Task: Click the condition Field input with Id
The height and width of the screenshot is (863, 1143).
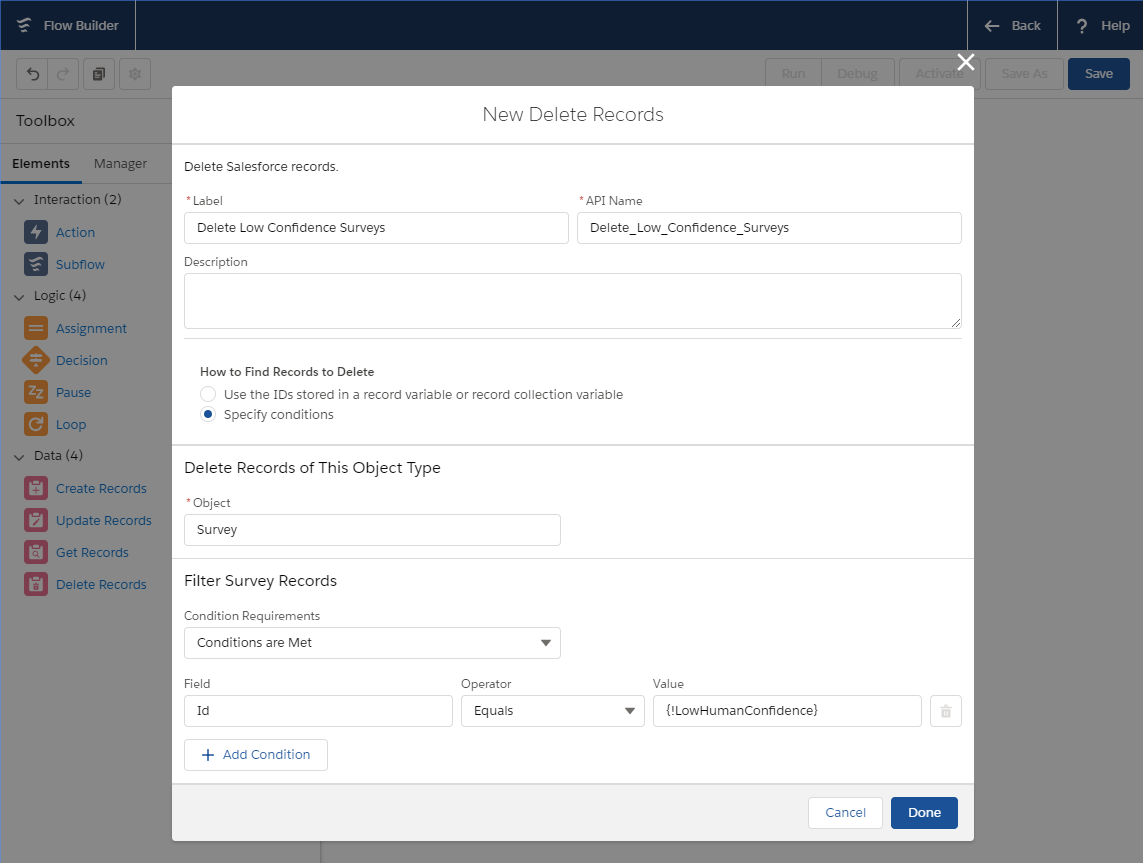Action: point(319,711)
